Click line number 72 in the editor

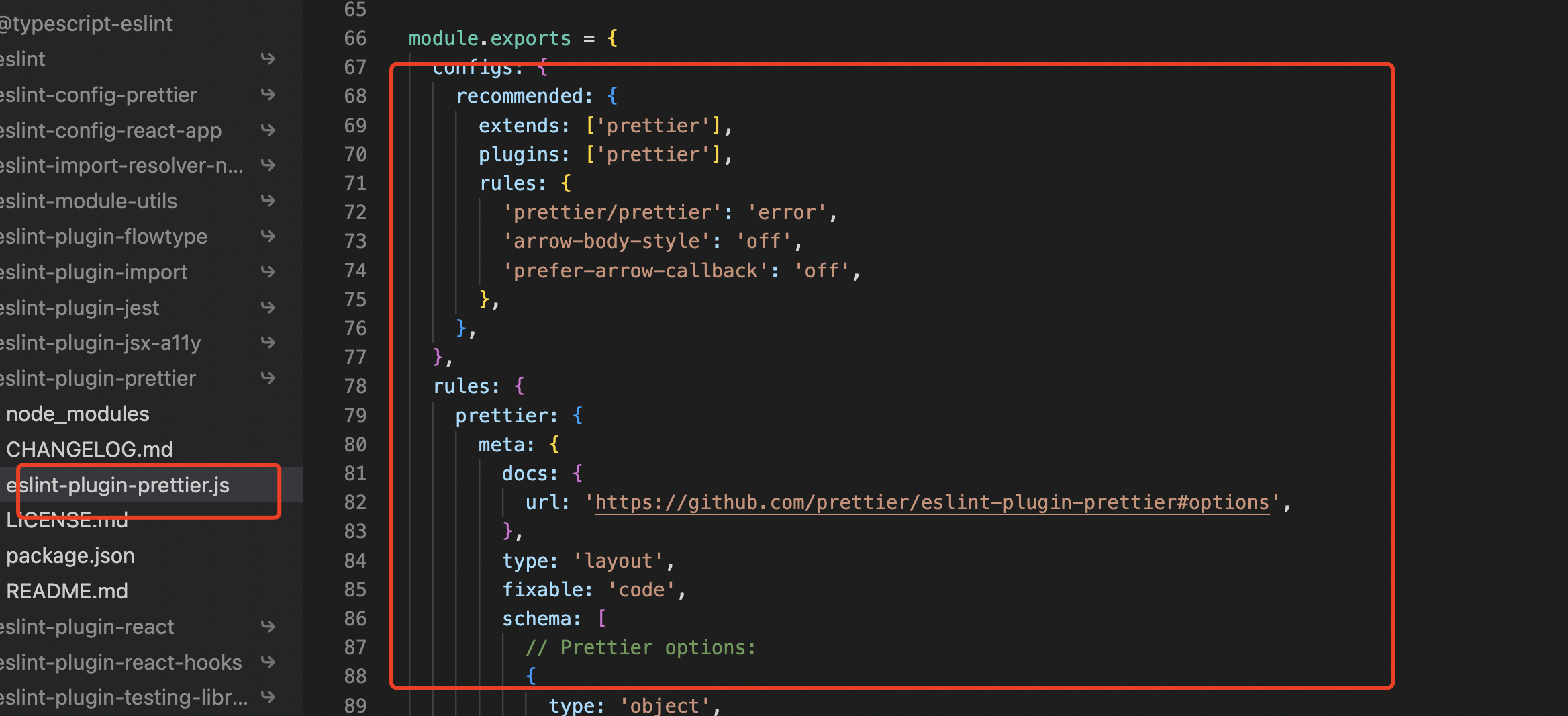coord(356,212)
